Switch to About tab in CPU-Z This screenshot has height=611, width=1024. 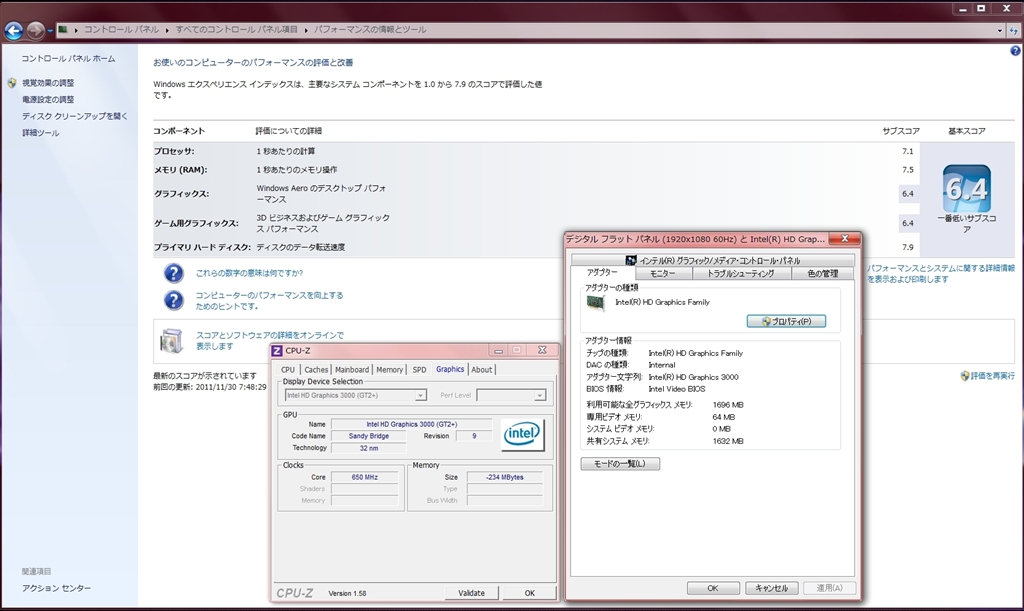[482, 369]
